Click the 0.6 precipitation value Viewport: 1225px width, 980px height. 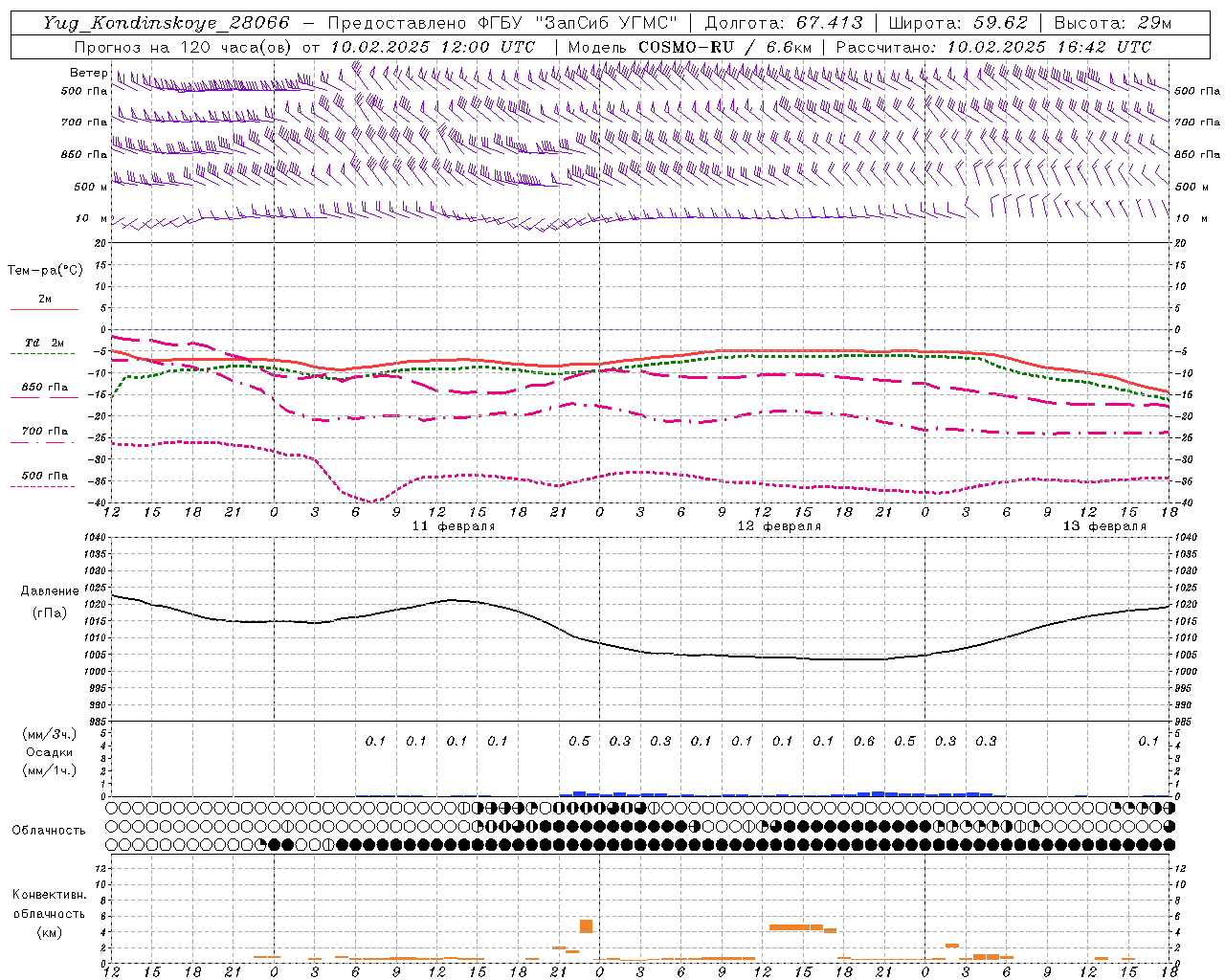pyautogui.click(x=864, y=741)
